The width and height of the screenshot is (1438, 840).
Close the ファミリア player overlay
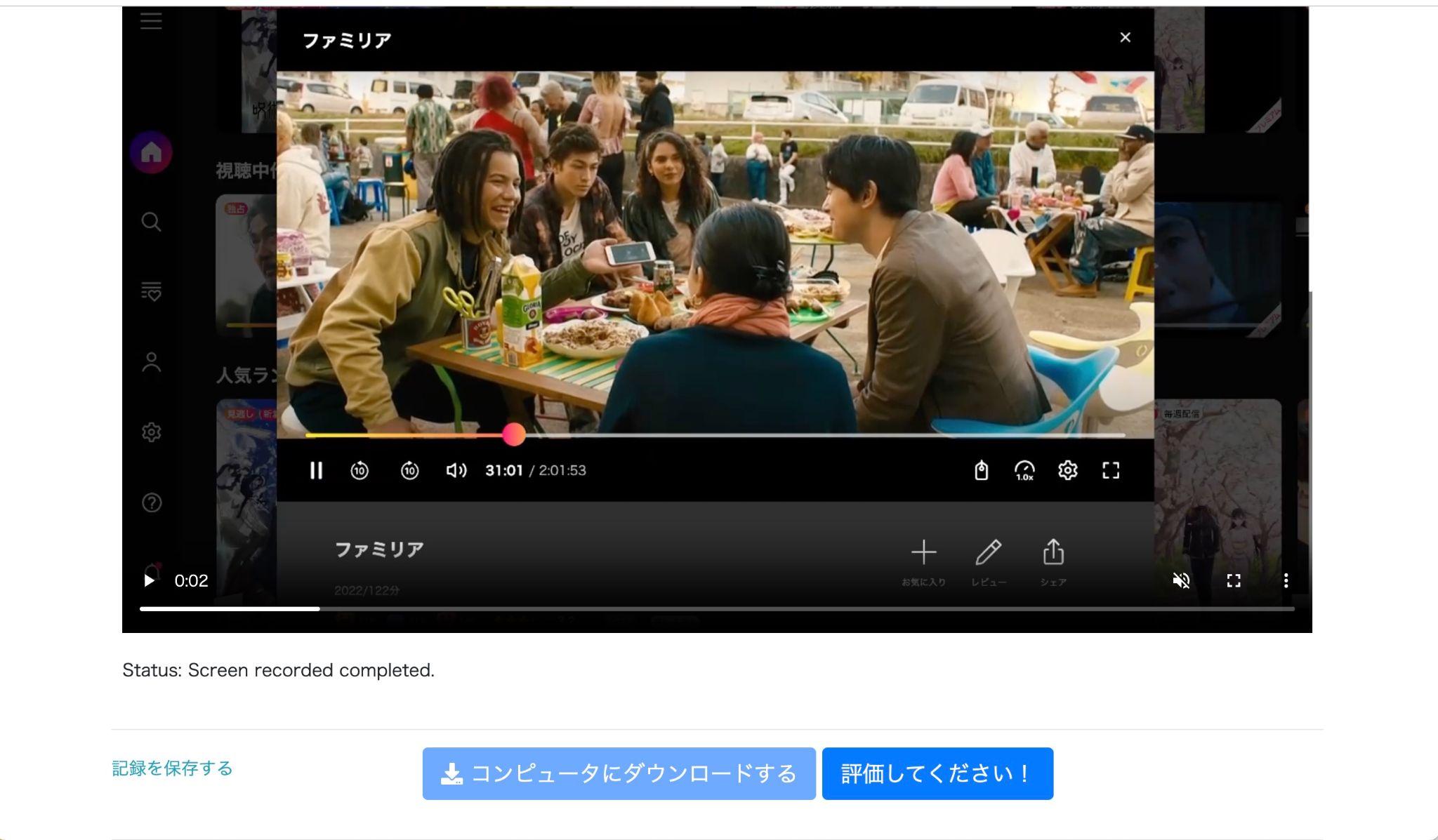click(1125, 37)
